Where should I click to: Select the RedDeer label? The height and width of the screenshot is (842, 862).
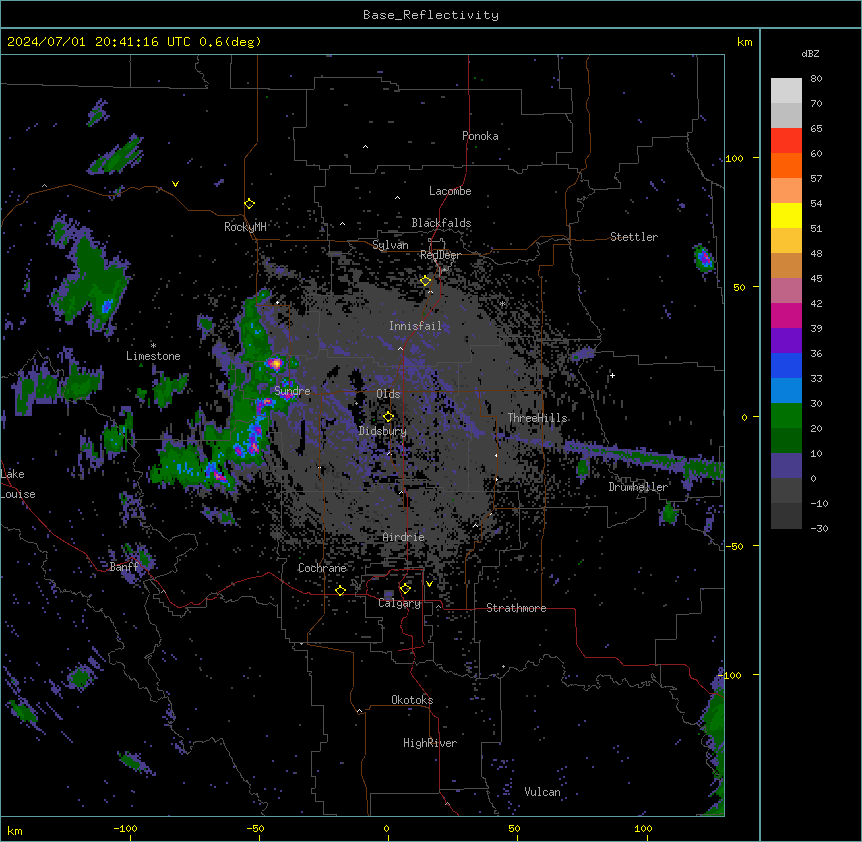440,255
